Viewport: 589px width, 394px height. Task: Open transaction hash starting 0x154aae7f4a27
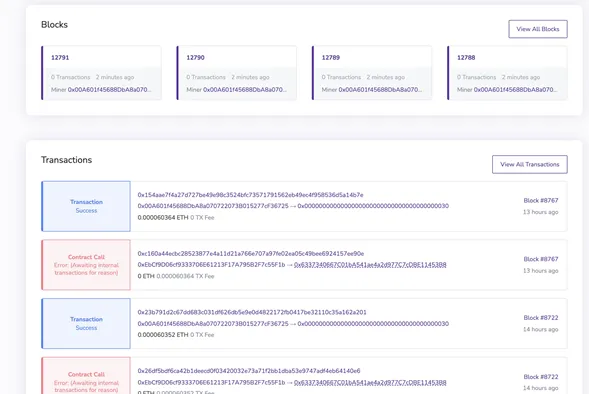pos(250,195)
